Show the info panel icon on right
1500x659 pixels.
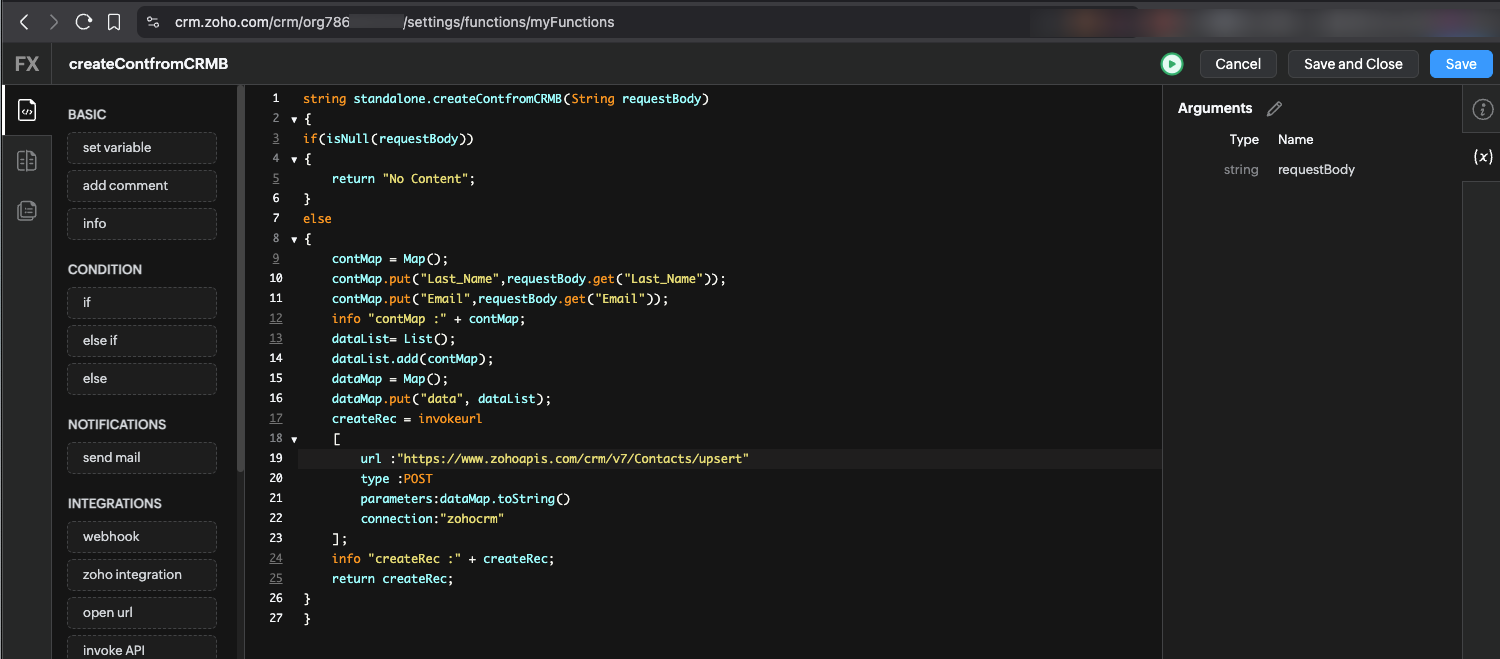1483,109
